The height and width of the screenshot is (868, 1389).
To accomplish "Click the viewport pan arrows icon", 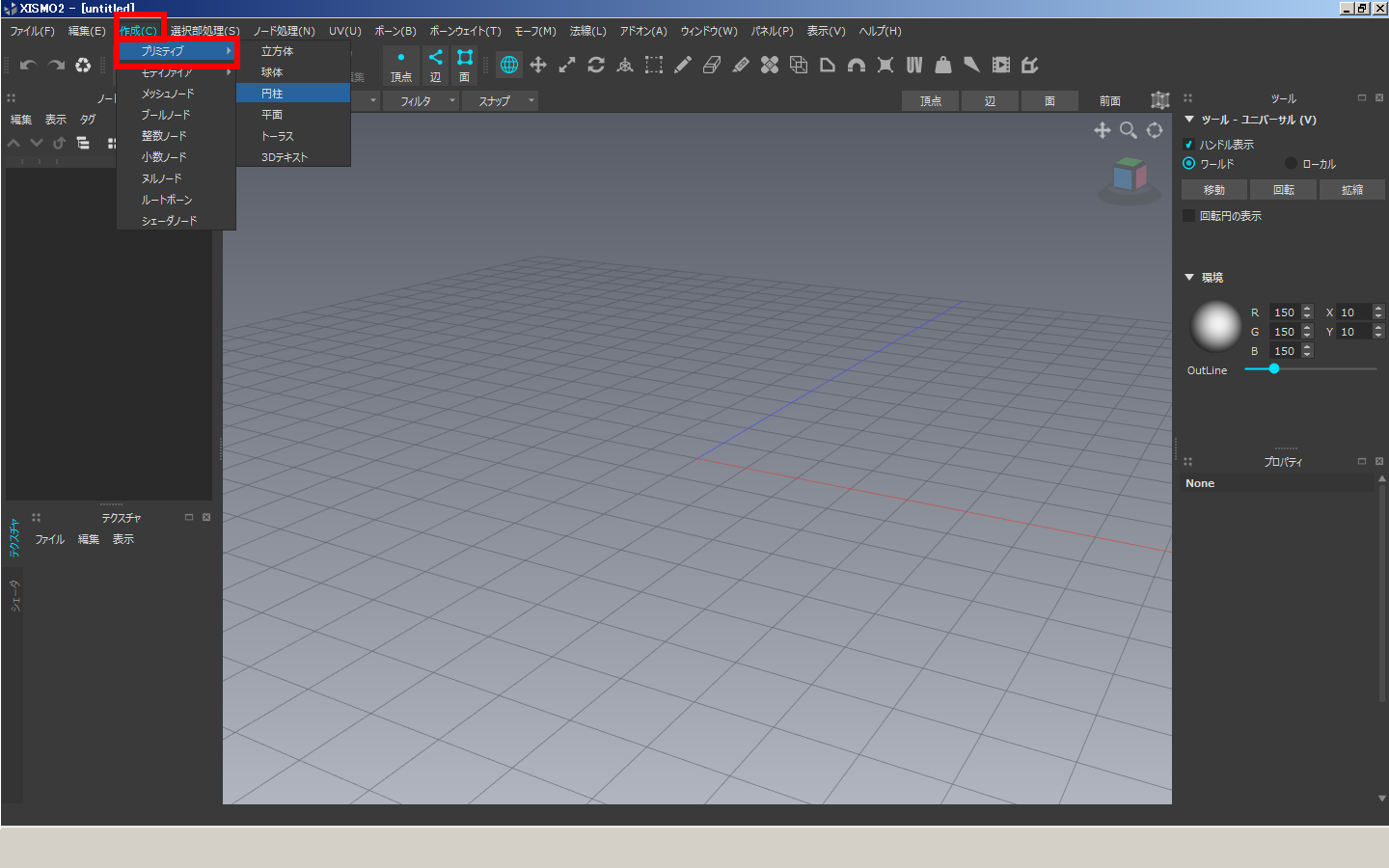I will 1103,130.
